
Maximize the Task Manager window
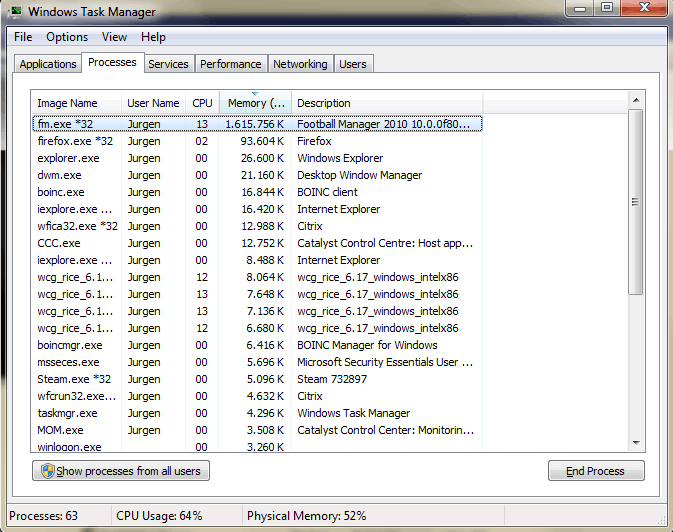(x=606, y=8)
